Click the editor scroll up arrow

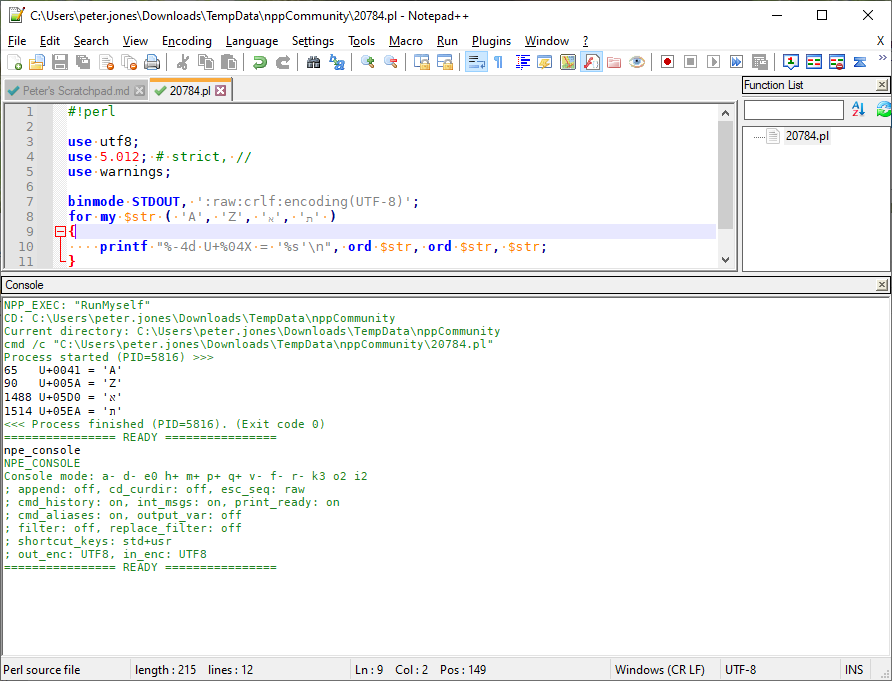point(725,113)
